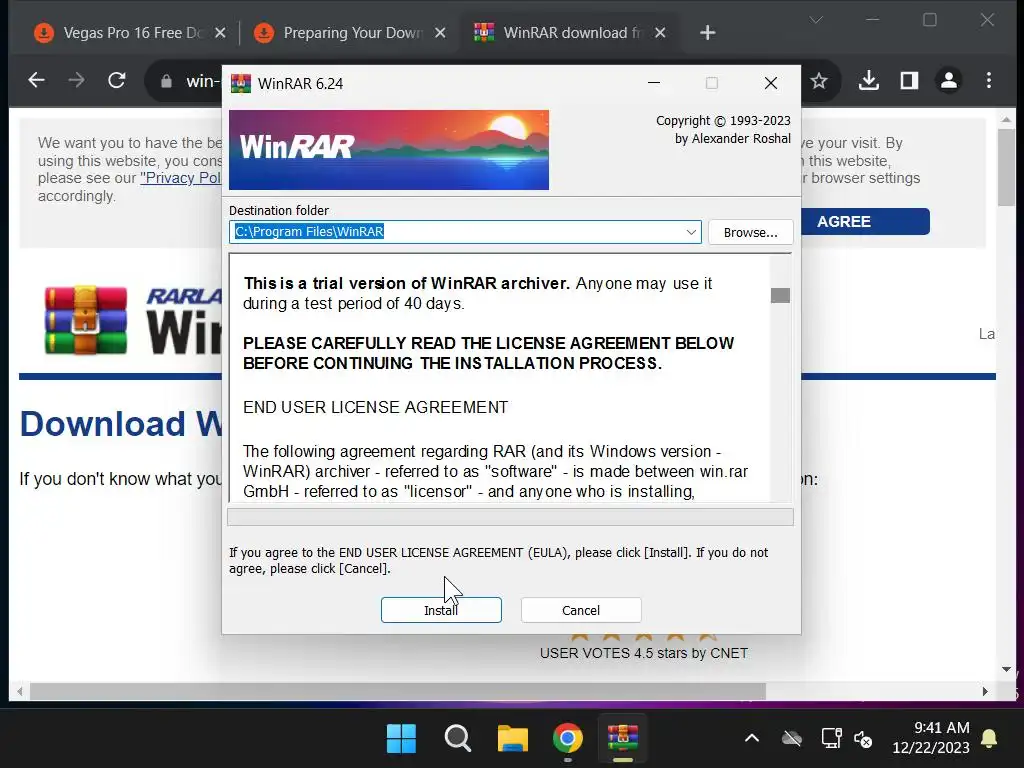Open Chrome profile avatar menu

point(949,80)
